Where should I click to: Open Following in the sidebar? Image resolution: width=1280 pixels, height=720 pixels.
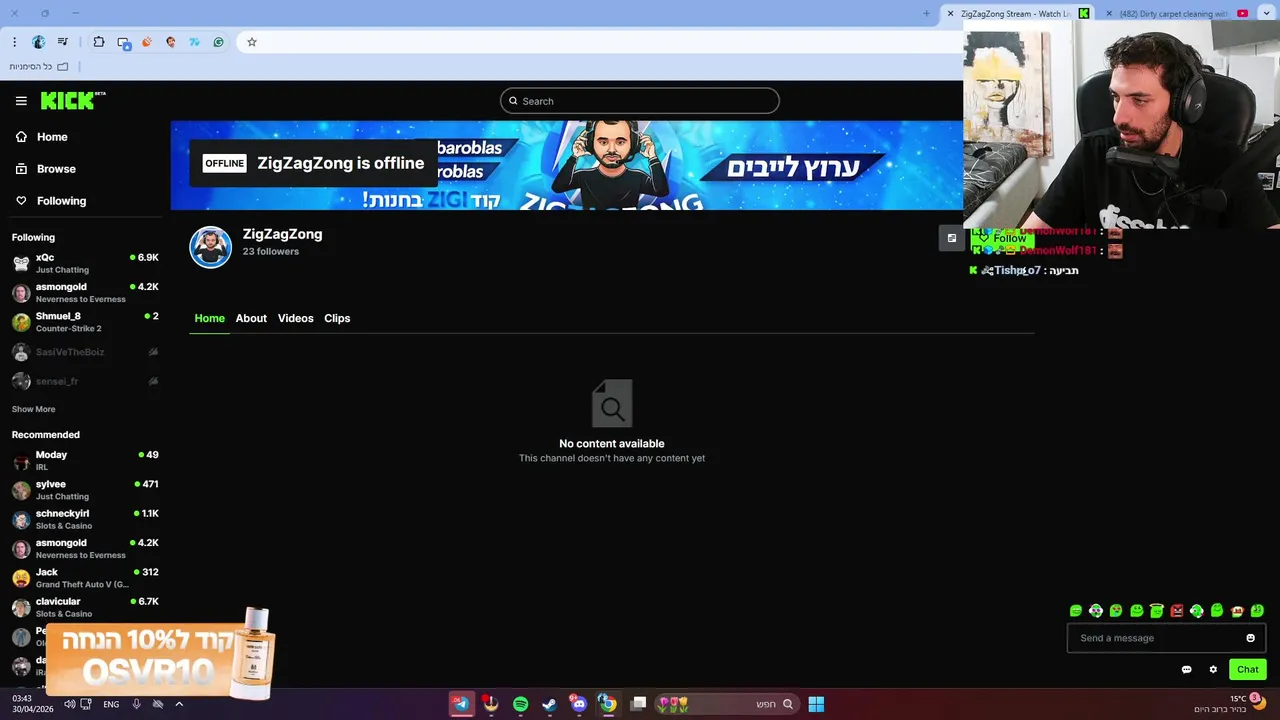[x=51, y=201]
